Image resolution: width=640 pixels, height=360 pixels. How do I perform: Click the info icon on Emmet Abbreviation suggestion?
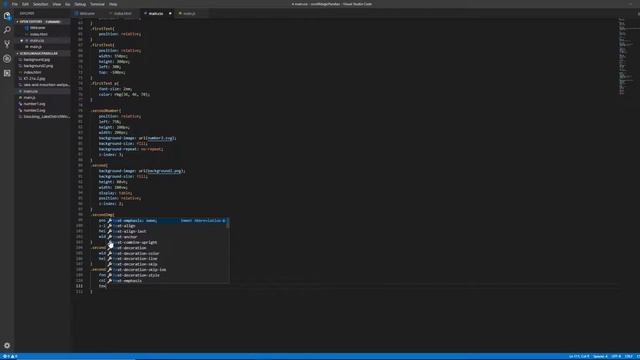pos(224,220)
